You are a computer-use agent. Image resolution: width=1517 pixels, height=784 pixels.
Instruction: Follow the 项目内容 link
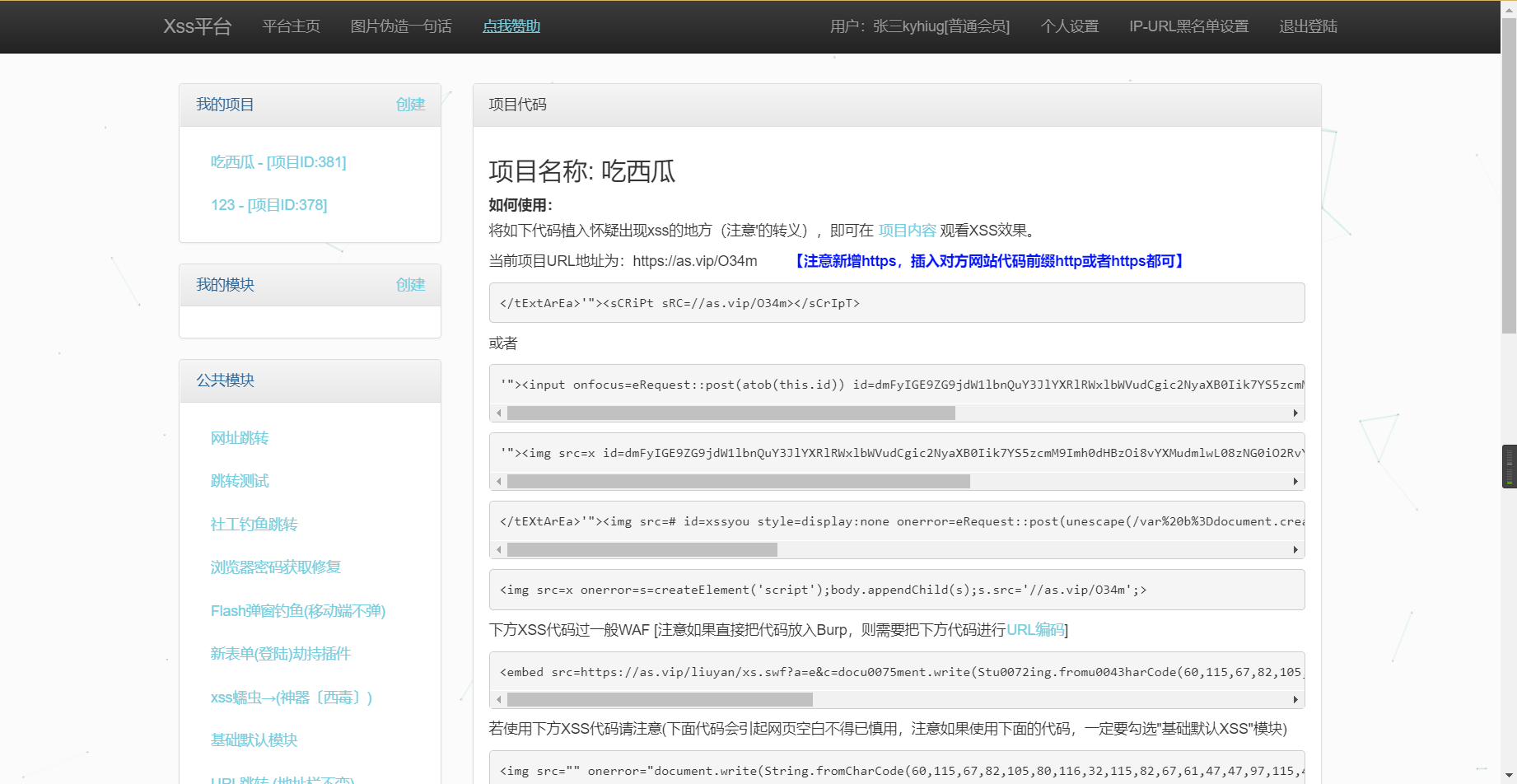[x=908, y=231]
